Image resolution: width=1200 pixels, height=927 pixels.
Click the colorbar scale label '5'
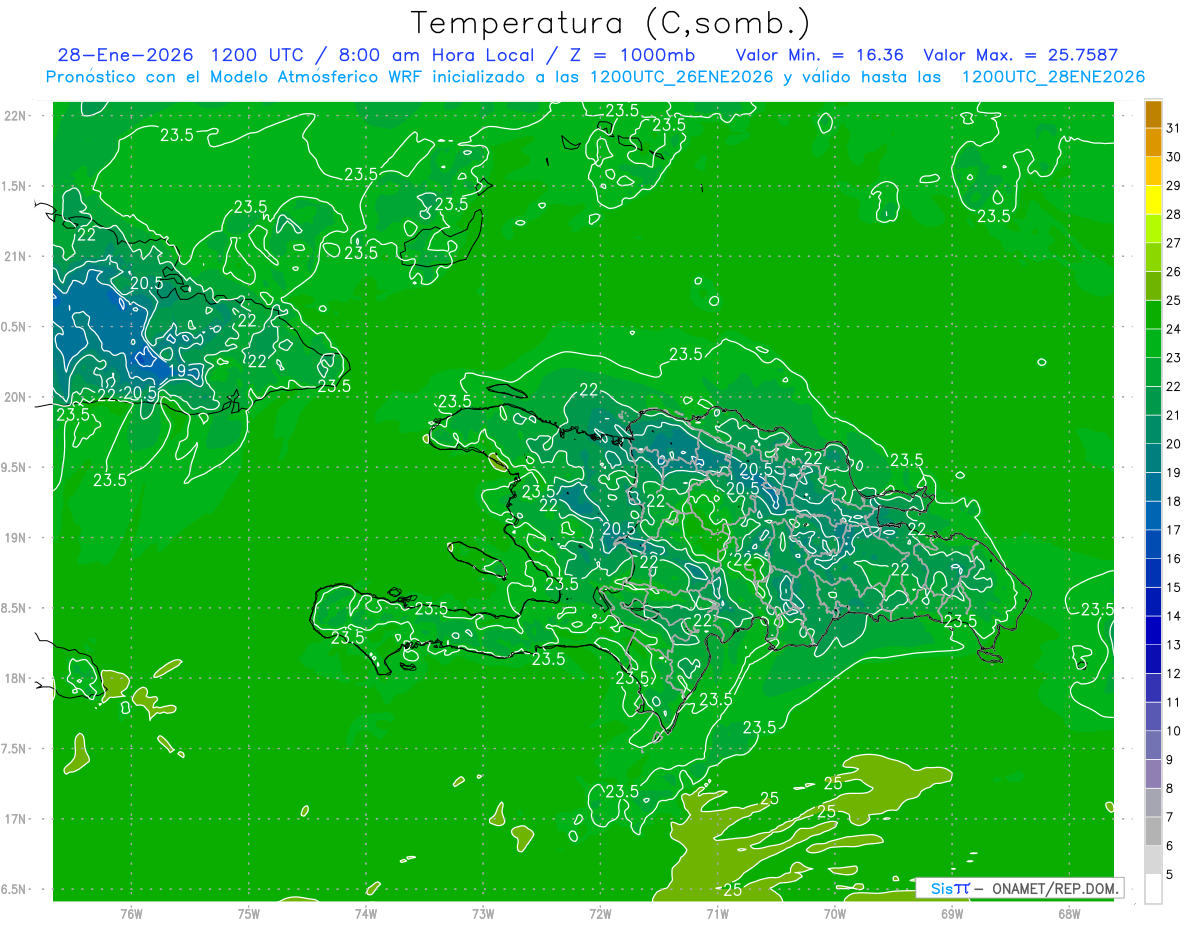(x=1170, y=874)
